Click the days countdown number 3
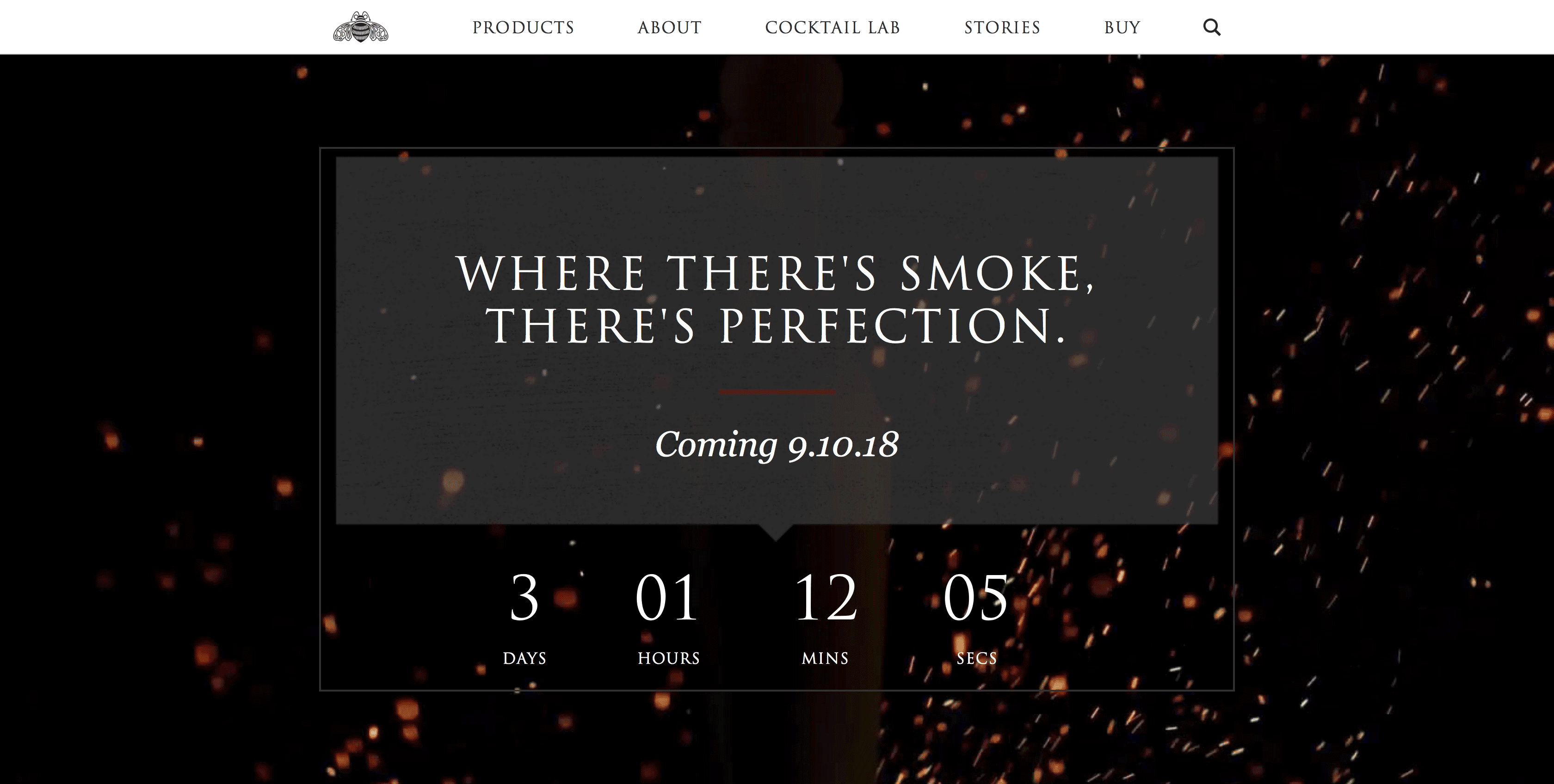Viewport: 1554px width, 784px height. 524,597
